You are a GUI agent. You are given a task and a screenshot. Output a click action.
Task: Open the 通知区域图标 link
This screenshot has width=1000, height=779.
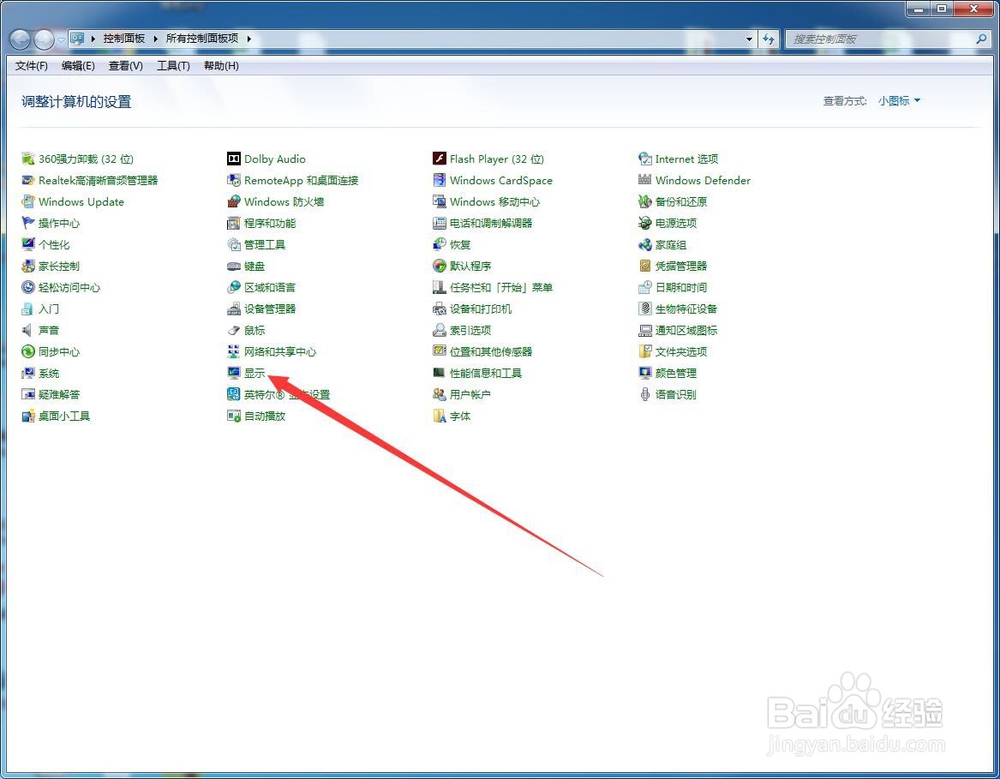tap(686, 330)
